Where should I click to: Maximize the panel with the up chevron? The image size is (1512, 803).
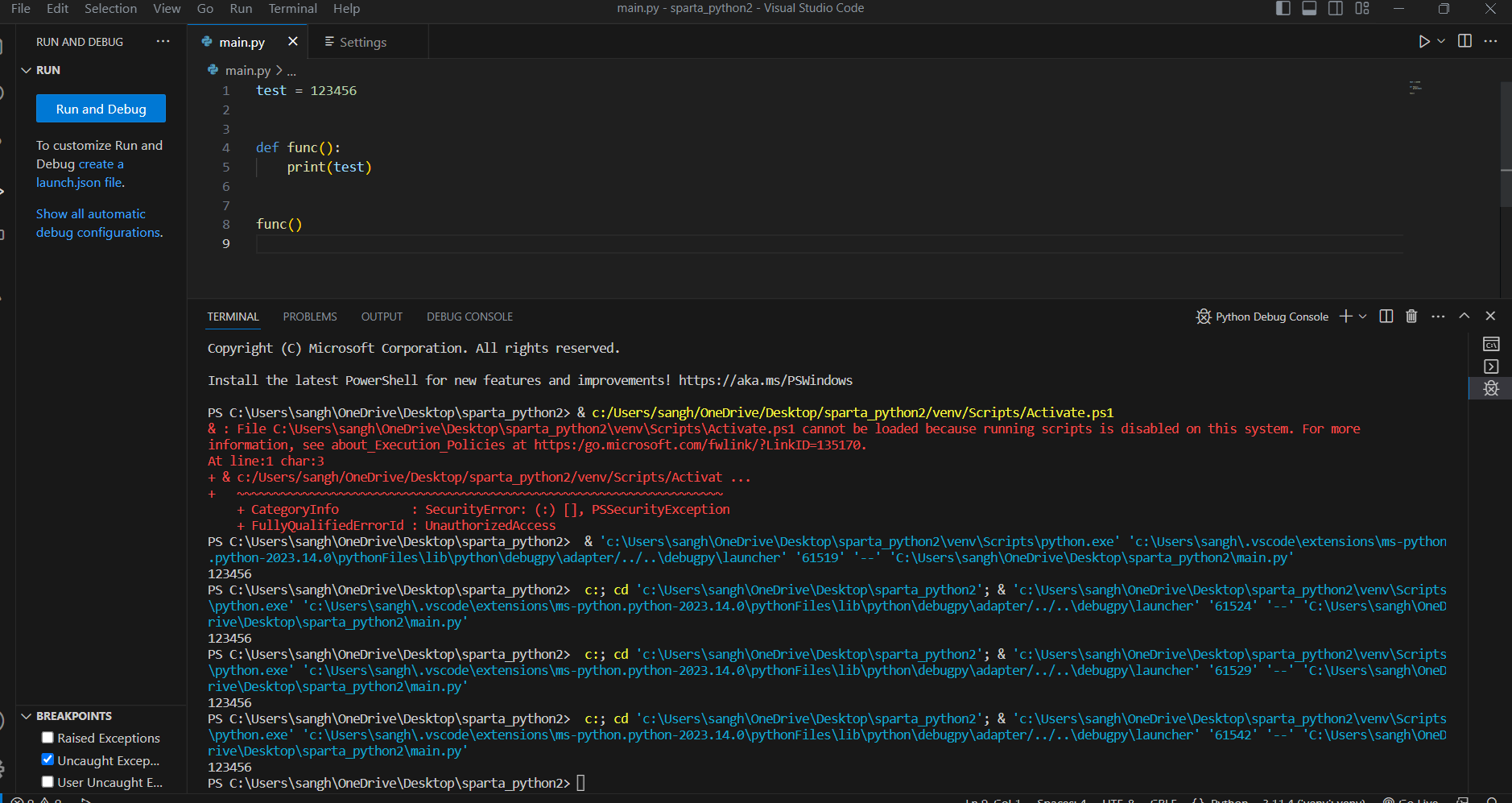1464,316
